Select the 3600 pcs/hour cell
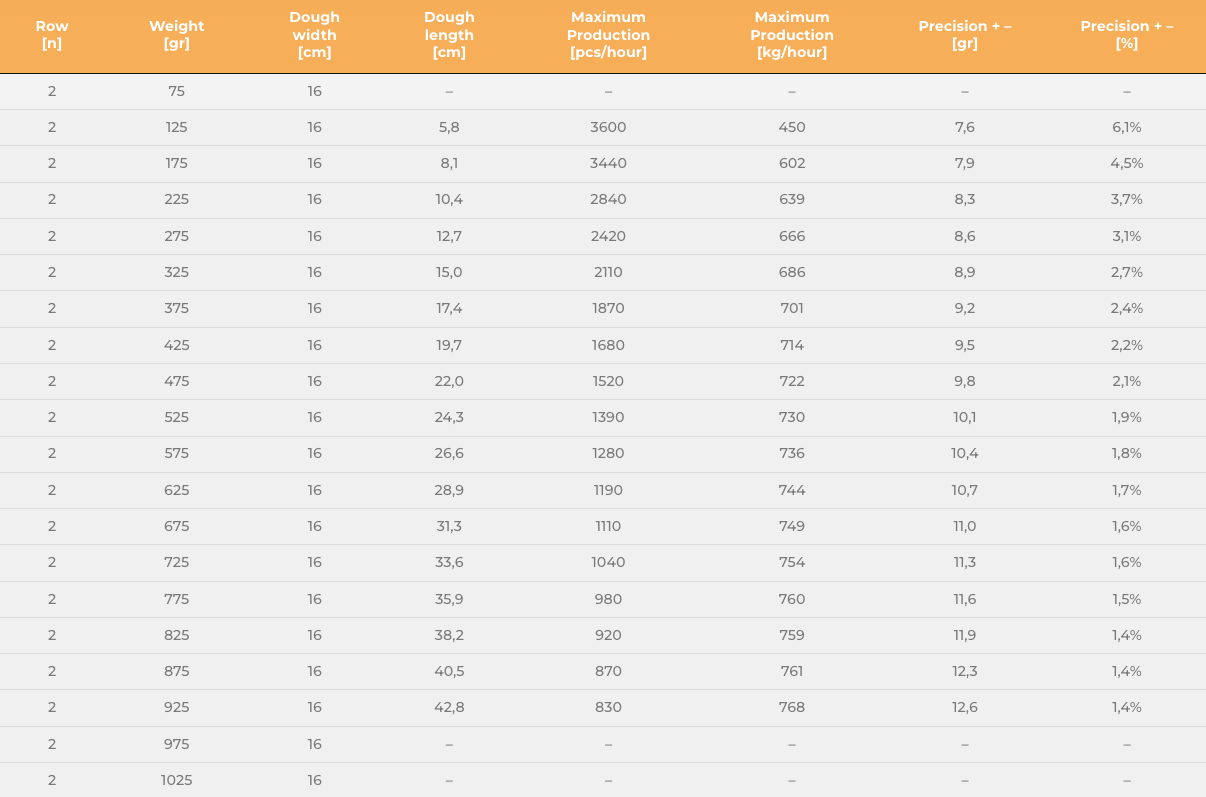Screen dimensions: 1206x797 (608, 127)
